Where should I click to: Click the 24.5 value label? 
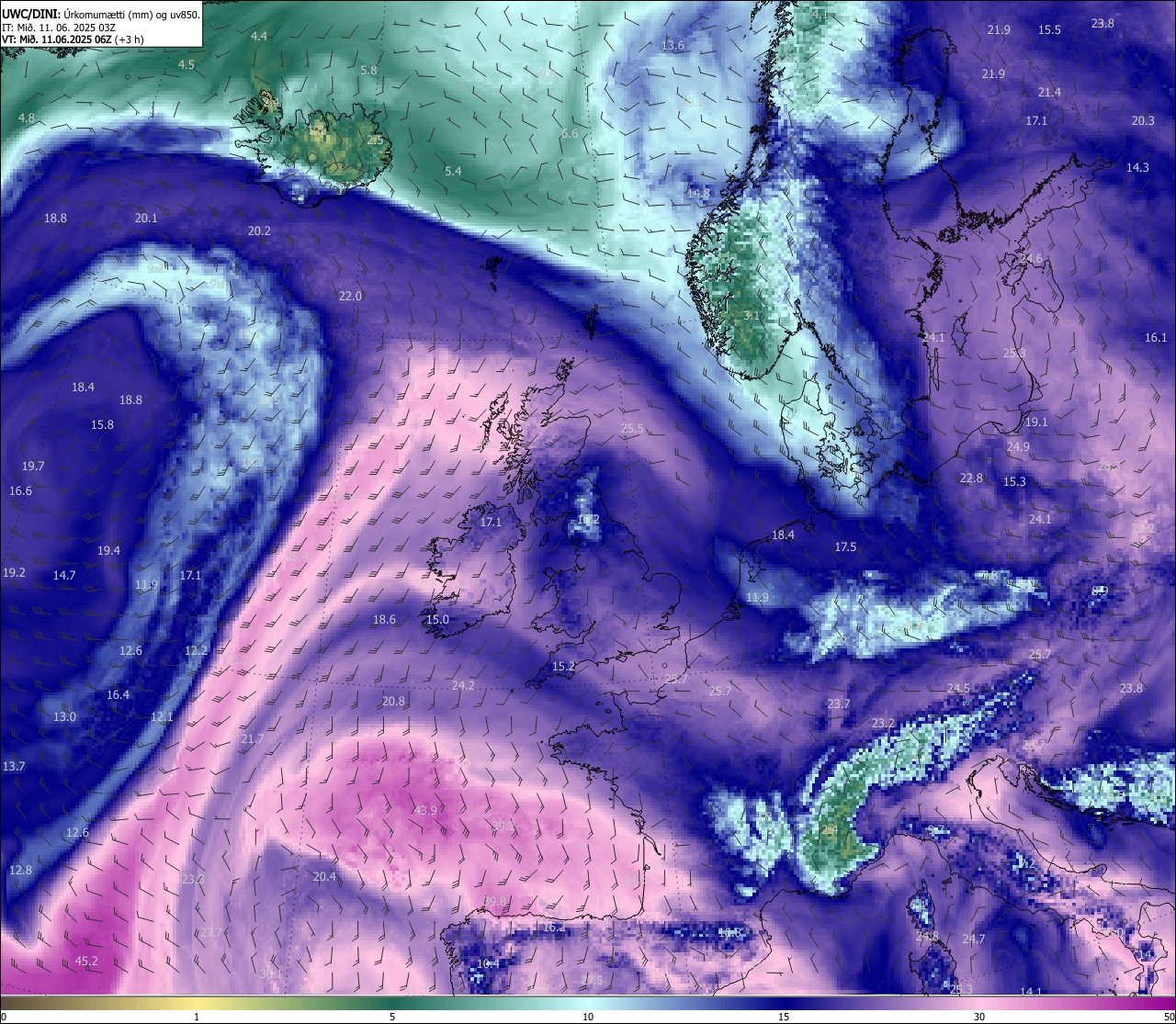point(958,688)
